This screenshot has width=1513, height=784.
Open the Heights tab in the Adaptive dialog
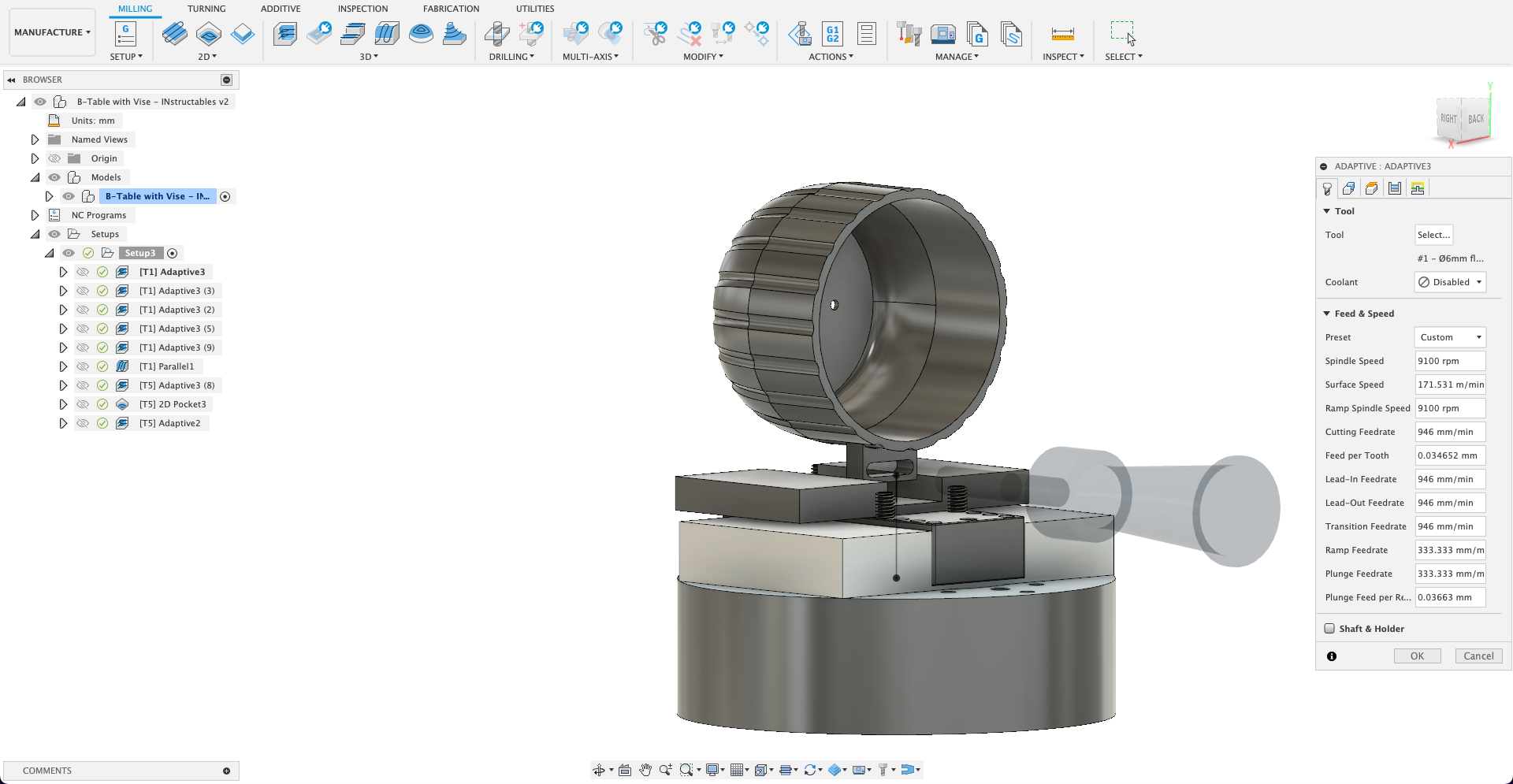1372,188
